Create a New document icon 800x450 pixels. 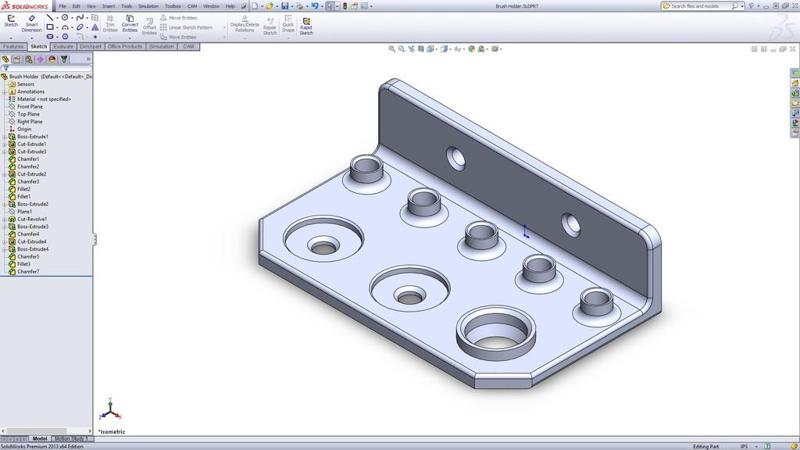[x=255, y=6]
